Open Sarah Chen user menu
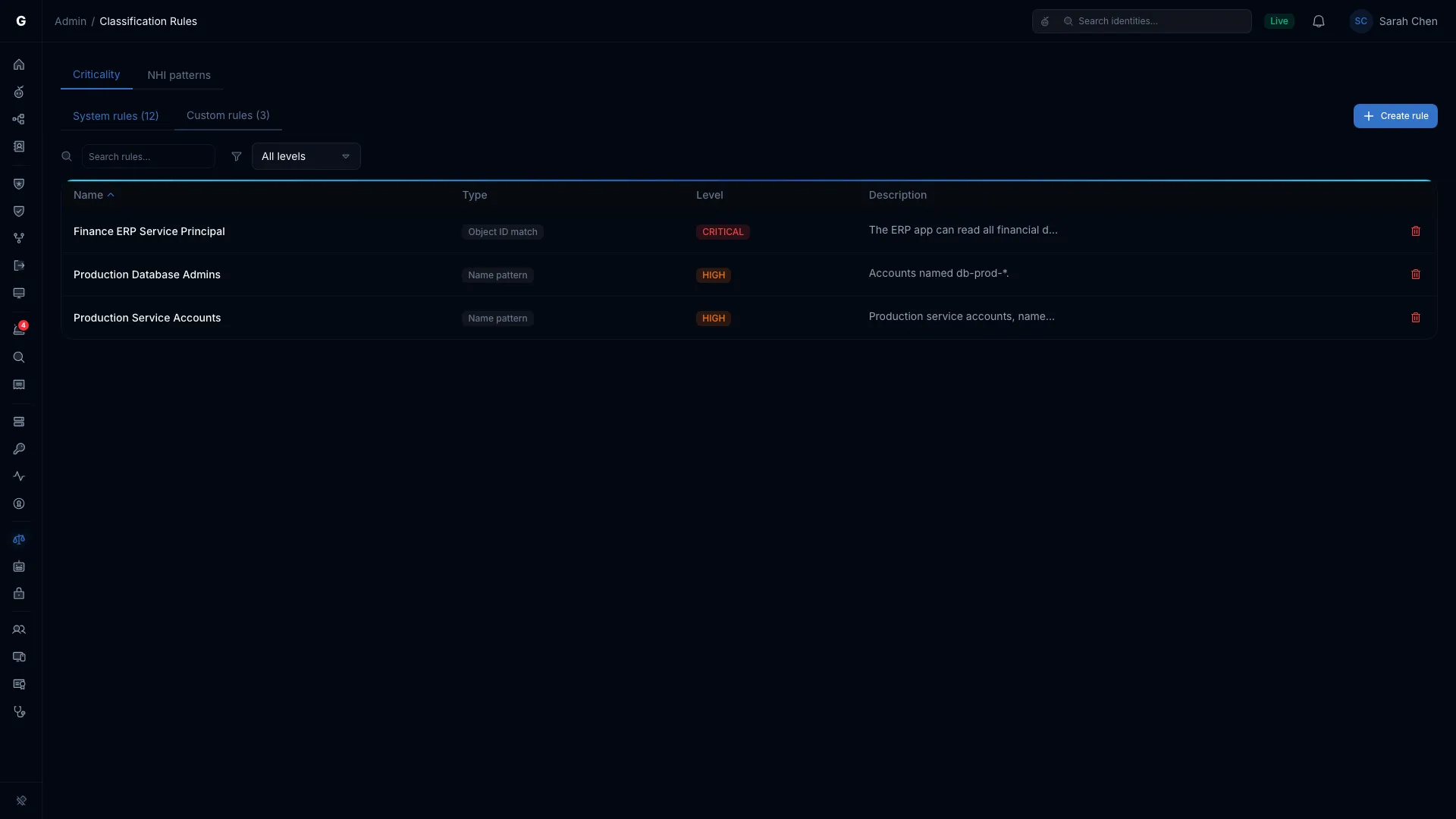The height and width of the screenshot is (819, 1456). (1394, 21)
